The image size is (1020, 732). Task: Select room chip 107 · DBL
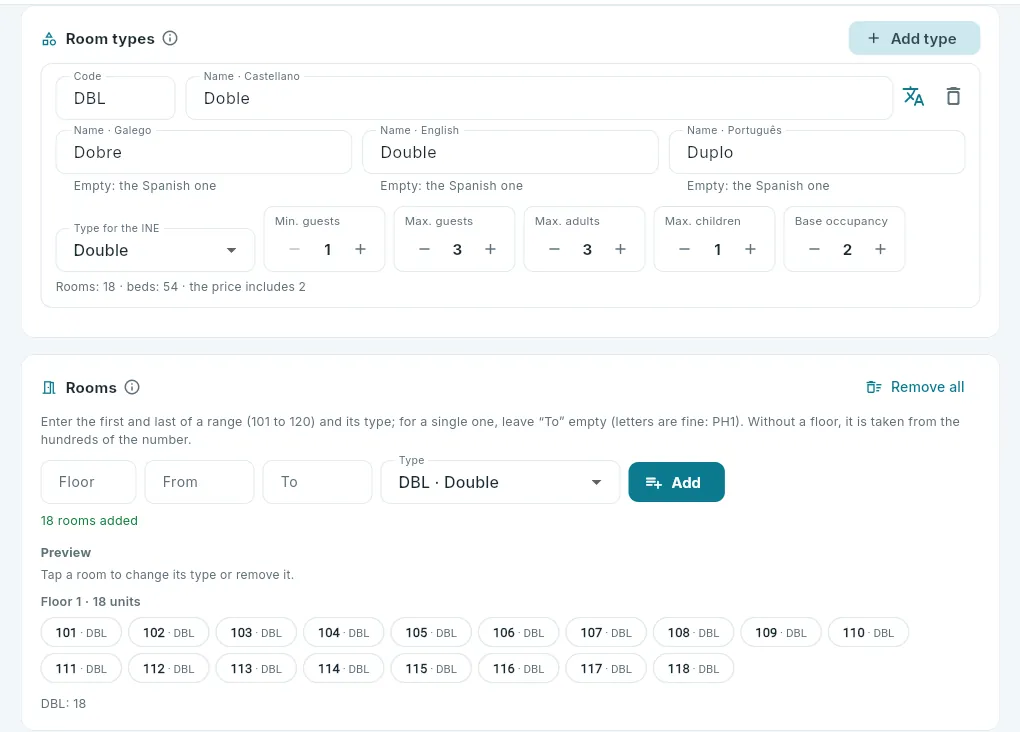(x=606, y=632)
